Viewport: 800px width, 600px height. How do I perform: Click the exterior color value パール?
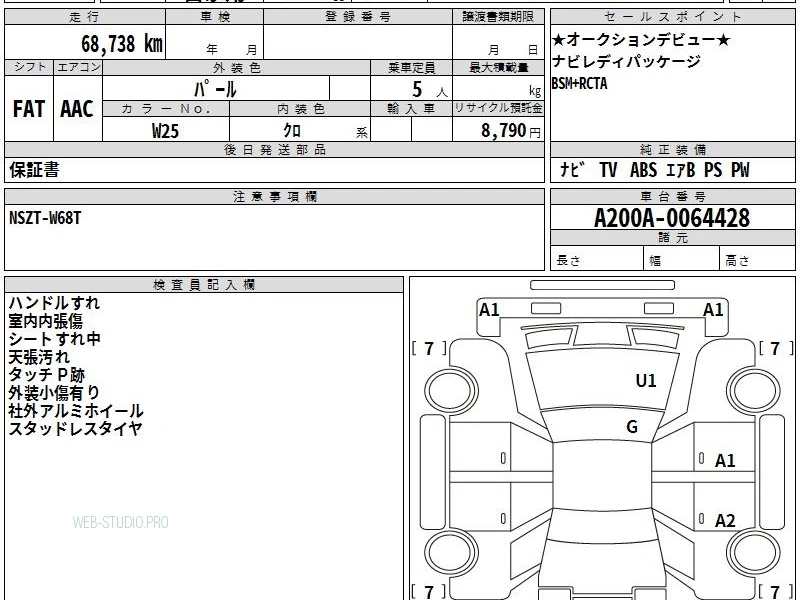(x=215, y=89)
